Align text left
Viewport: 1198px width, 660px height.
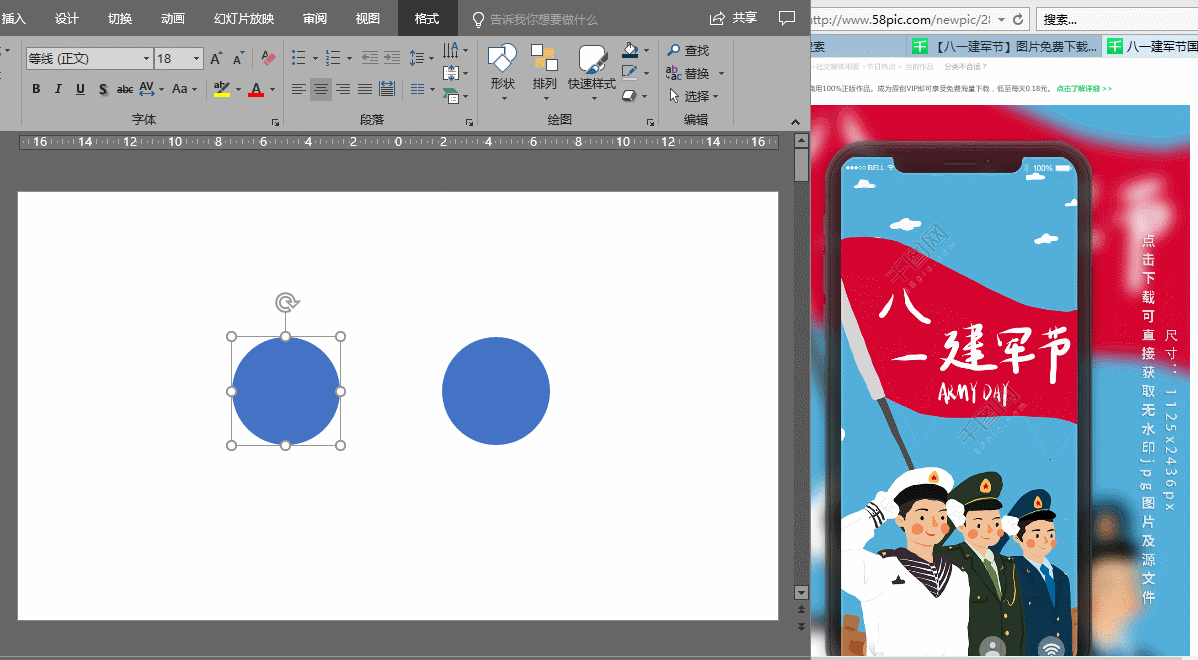pos(299,89)
